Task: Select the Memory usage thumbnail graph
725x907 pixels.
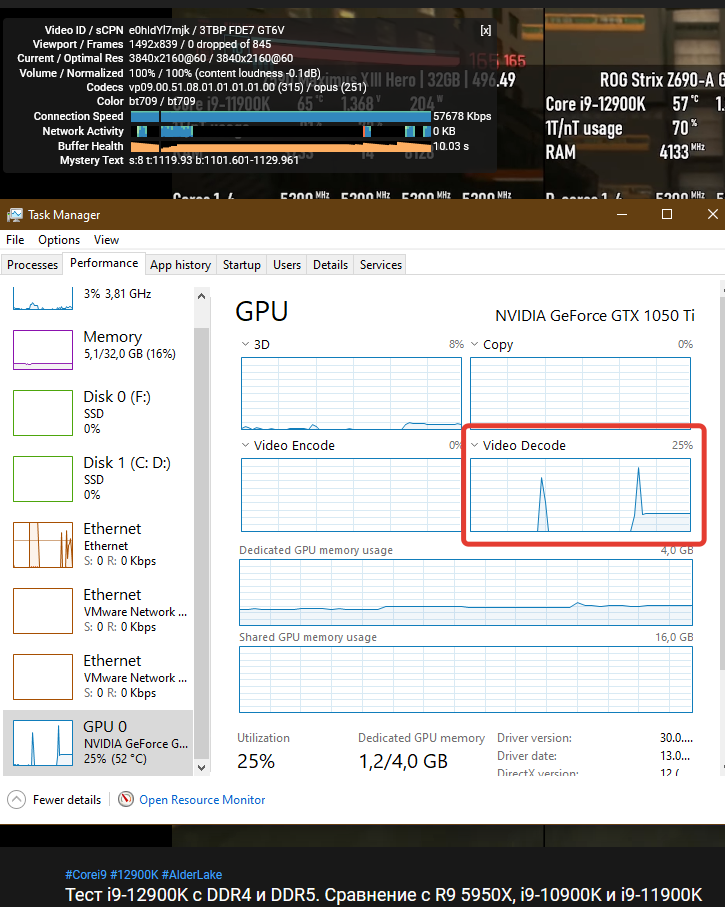Action: pos(43,349)
